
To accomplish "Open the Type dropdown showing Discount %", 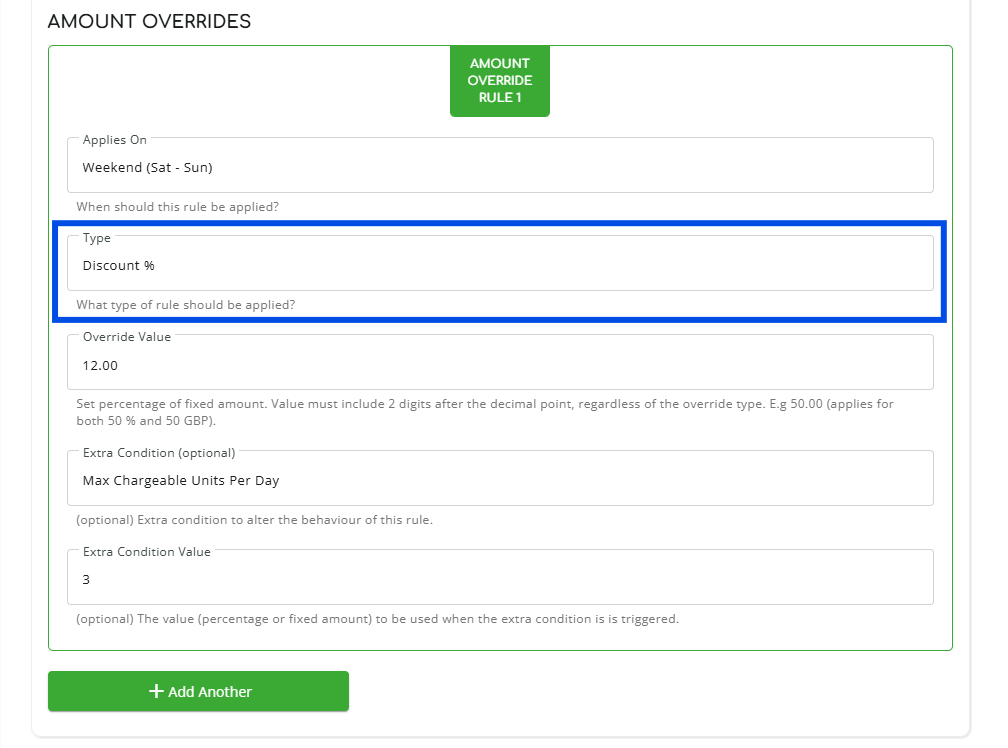I will [x=500, y=263].
